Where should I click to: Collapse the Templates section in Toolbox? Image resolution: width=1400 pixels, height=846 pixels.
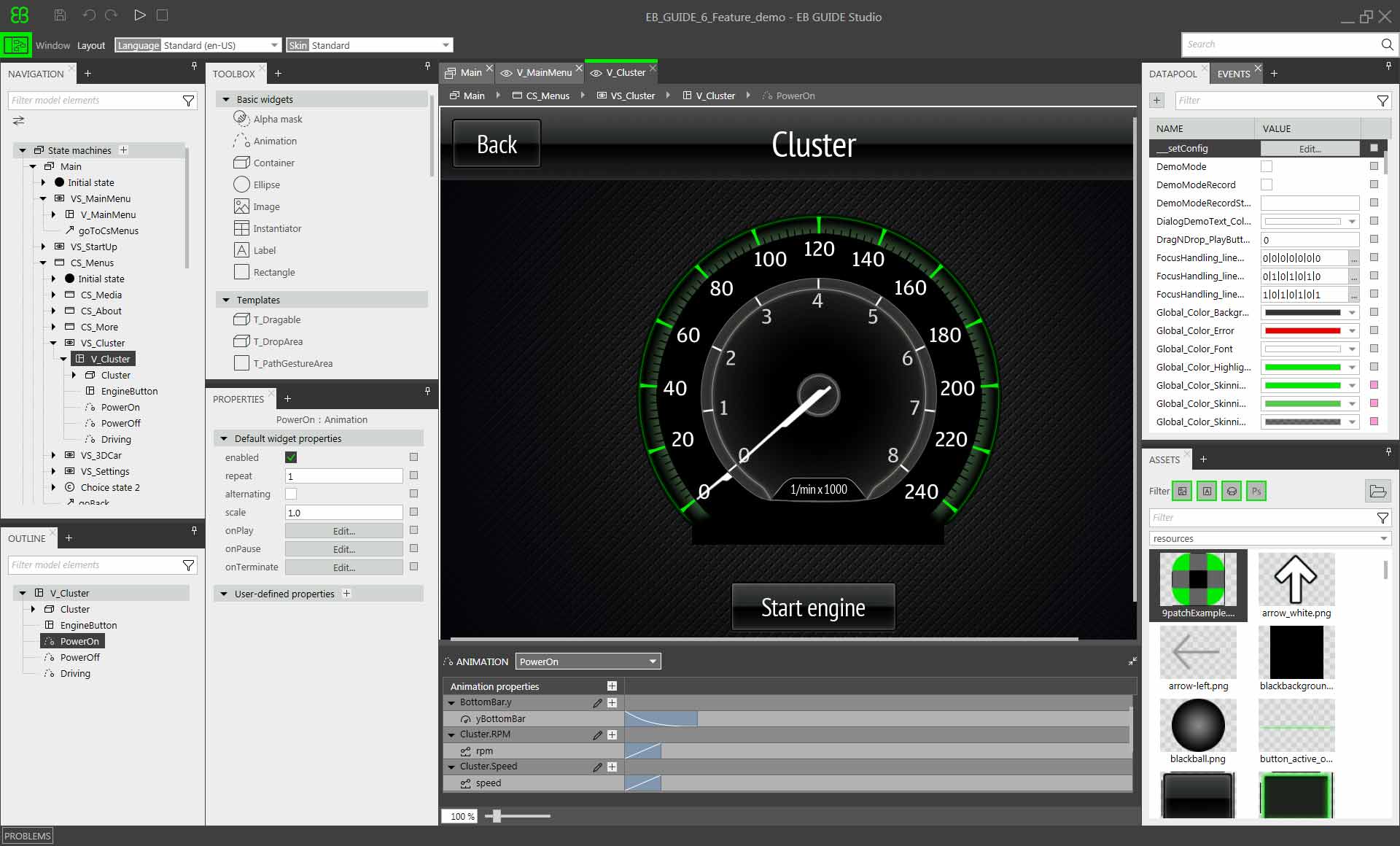point(226,300)
